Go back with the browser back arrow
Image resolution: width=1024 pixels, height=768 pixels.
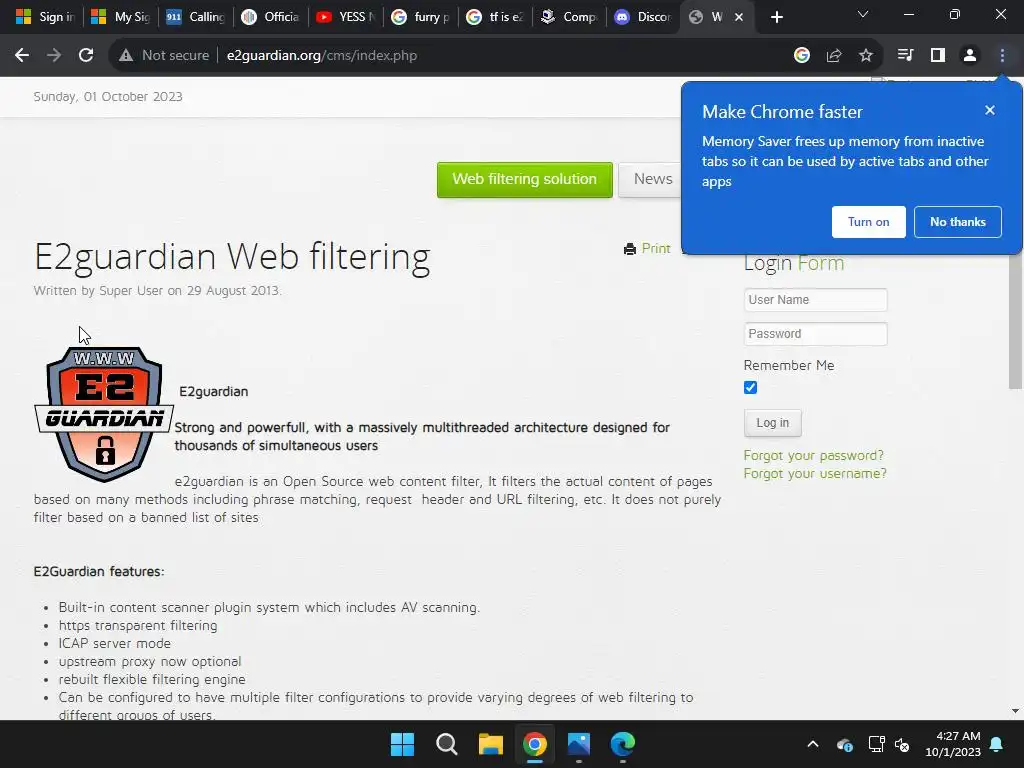(22, 56)
